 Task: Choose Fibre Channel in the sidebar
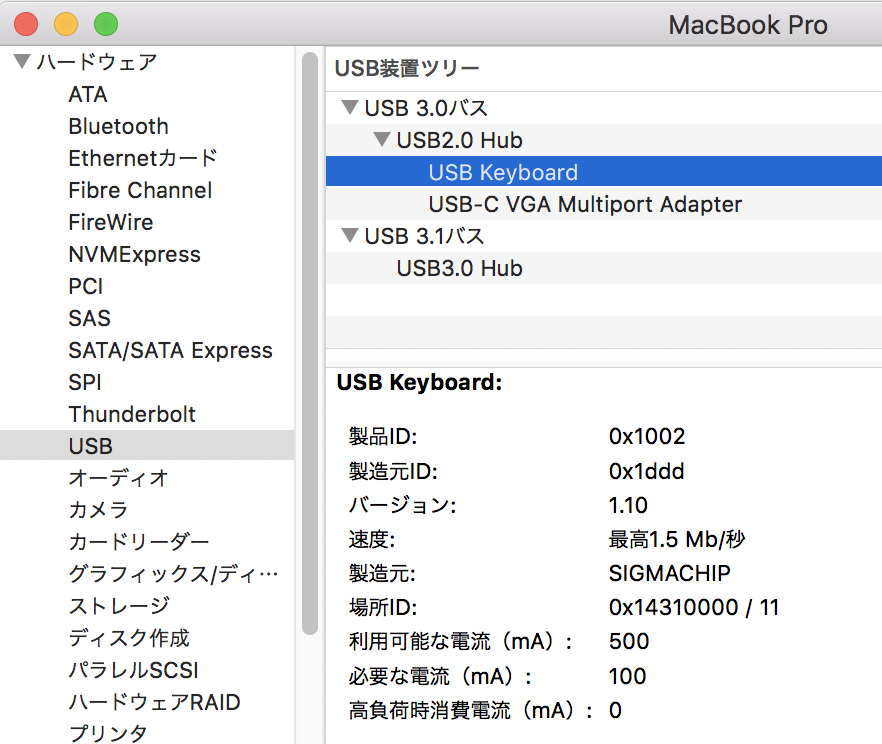point(140,191)
